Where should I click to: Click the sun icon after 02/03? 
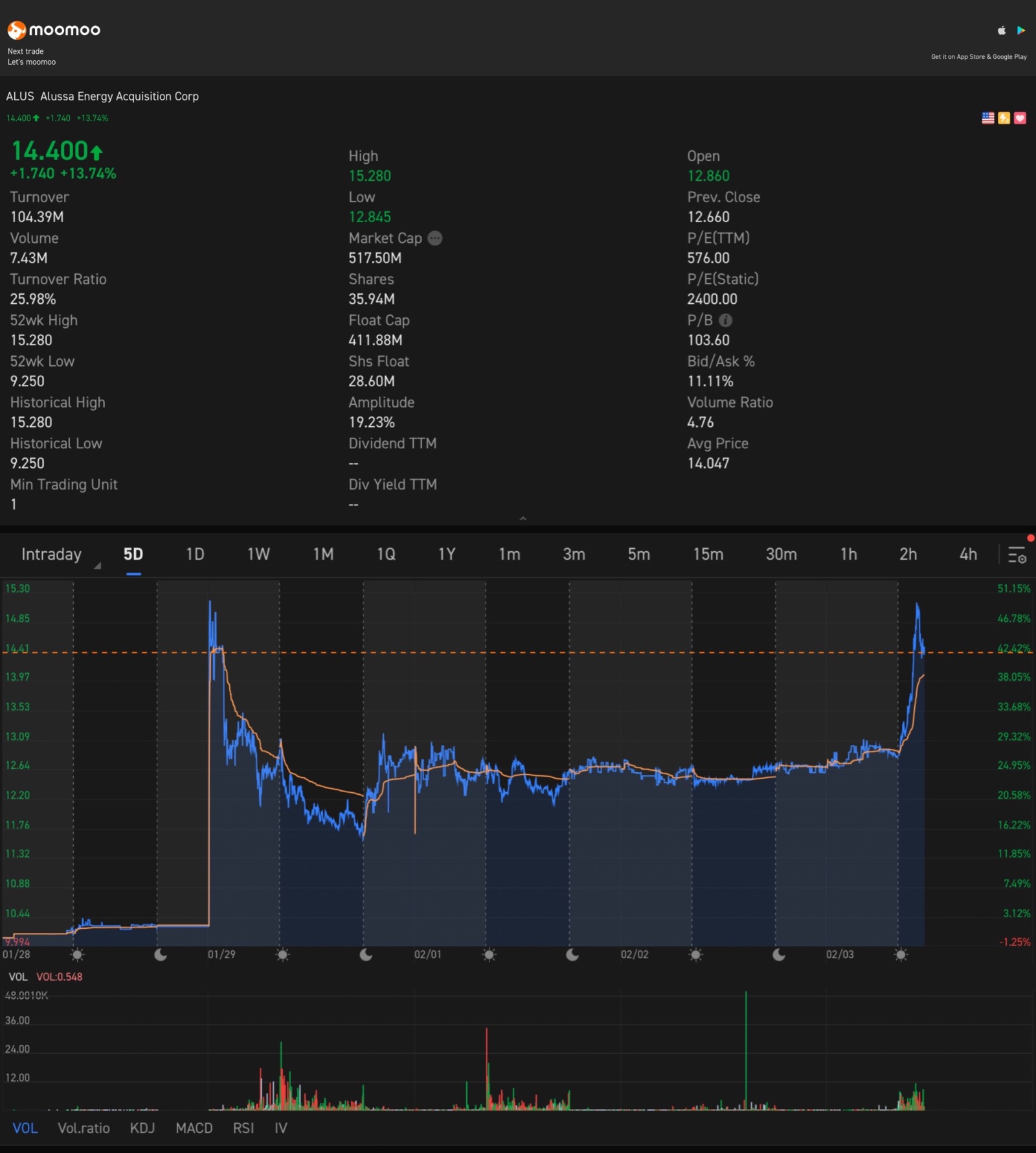pyautogui.click(x=901, y=955)
